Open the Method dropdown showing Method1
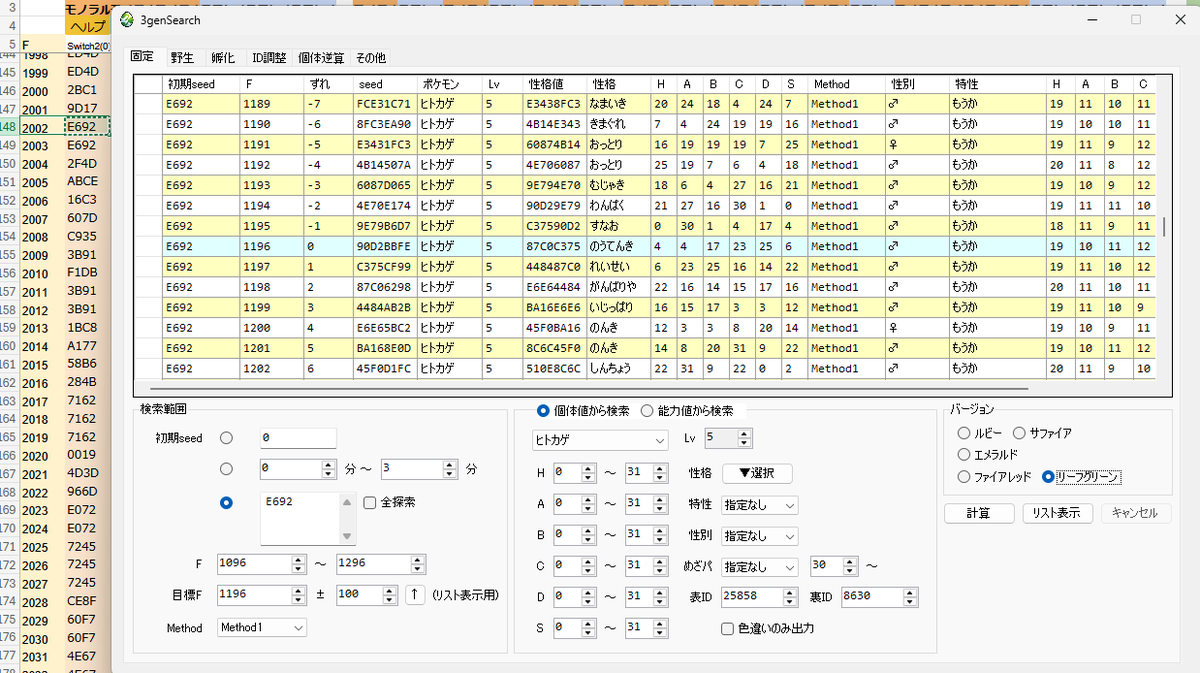Screen dimensions: 1200x673 [261, 628]
